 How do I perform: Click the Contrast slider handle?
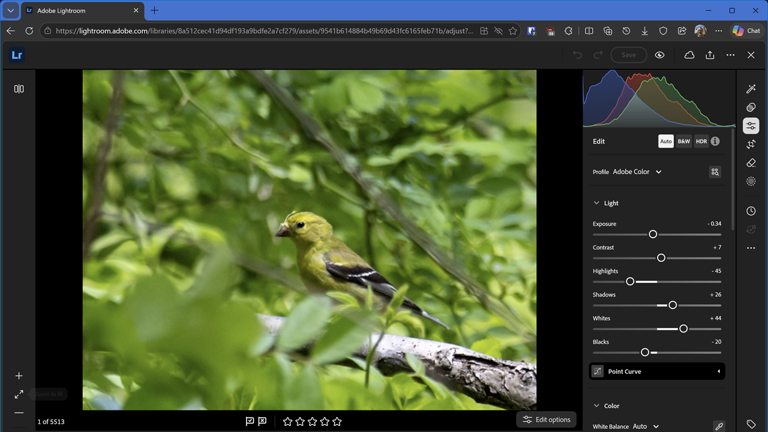coord(661,258)
